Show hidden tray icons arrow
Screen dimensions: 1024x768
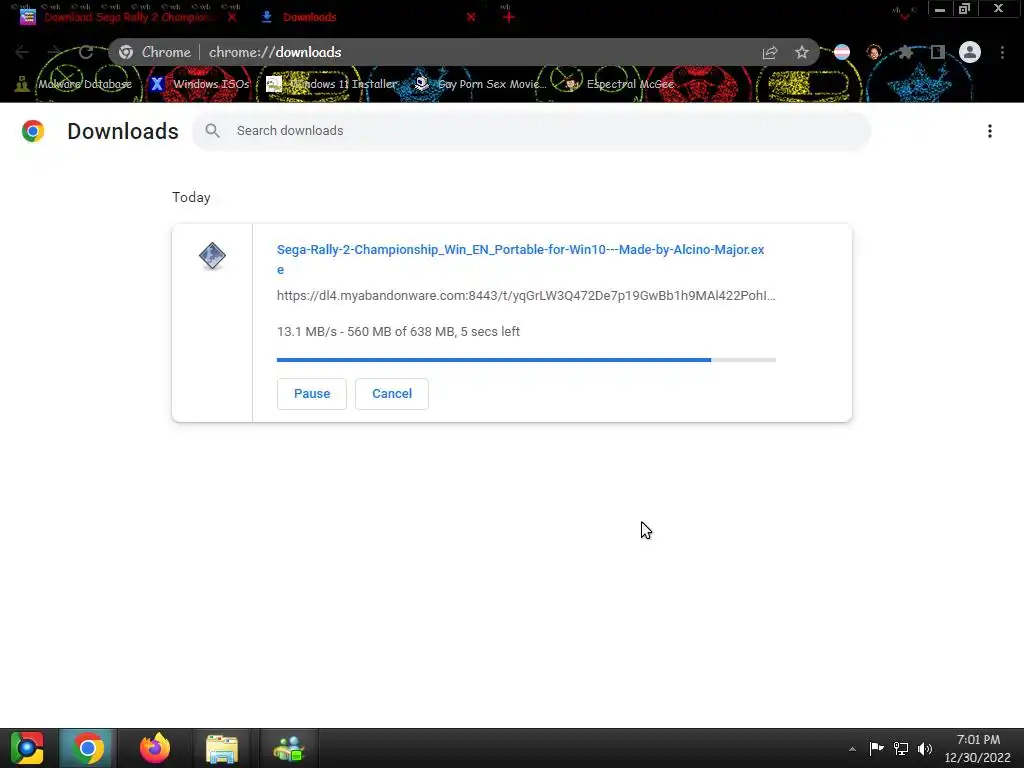(852, 749)
